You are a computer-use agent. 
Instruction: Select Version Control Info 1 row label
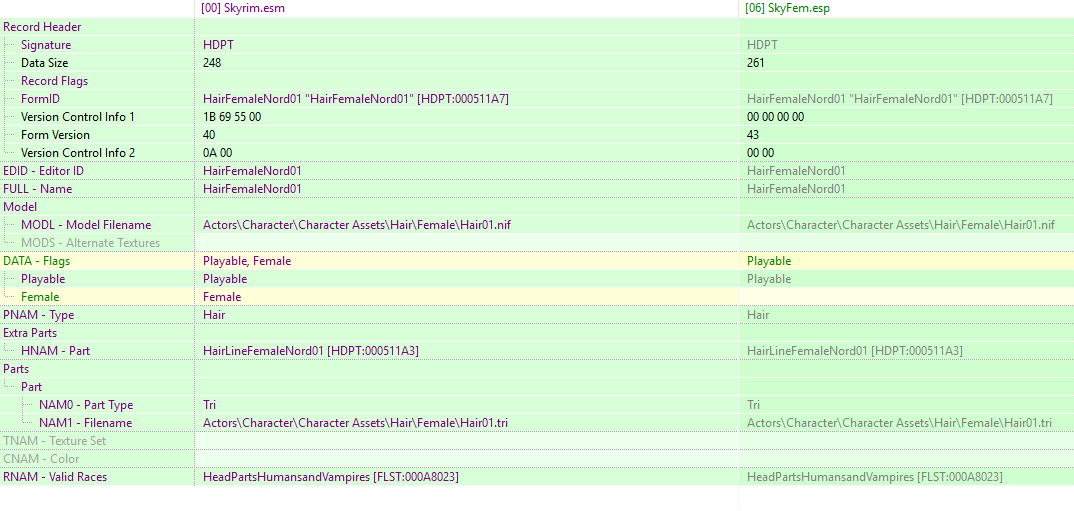click(78, 117)
